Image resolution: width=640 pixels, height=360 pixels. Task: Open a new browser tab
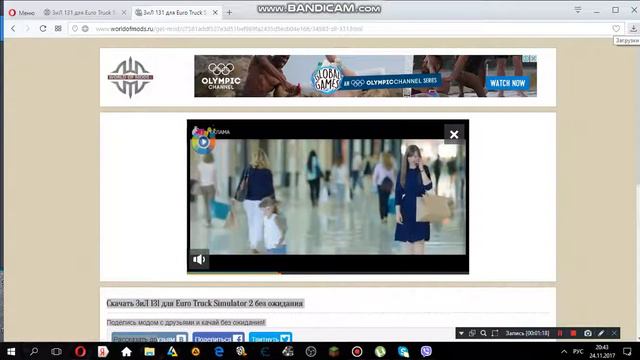(x=229, y=13)
